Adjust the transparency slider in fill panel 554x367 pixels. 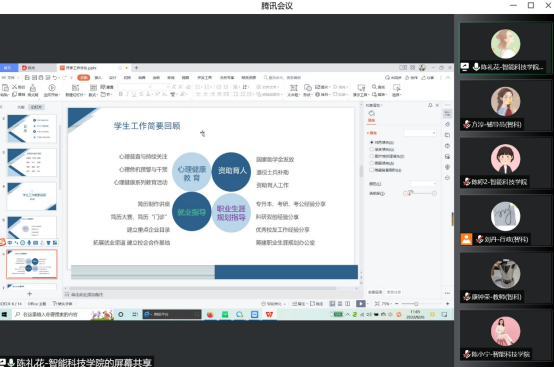(x=420, y=193)
